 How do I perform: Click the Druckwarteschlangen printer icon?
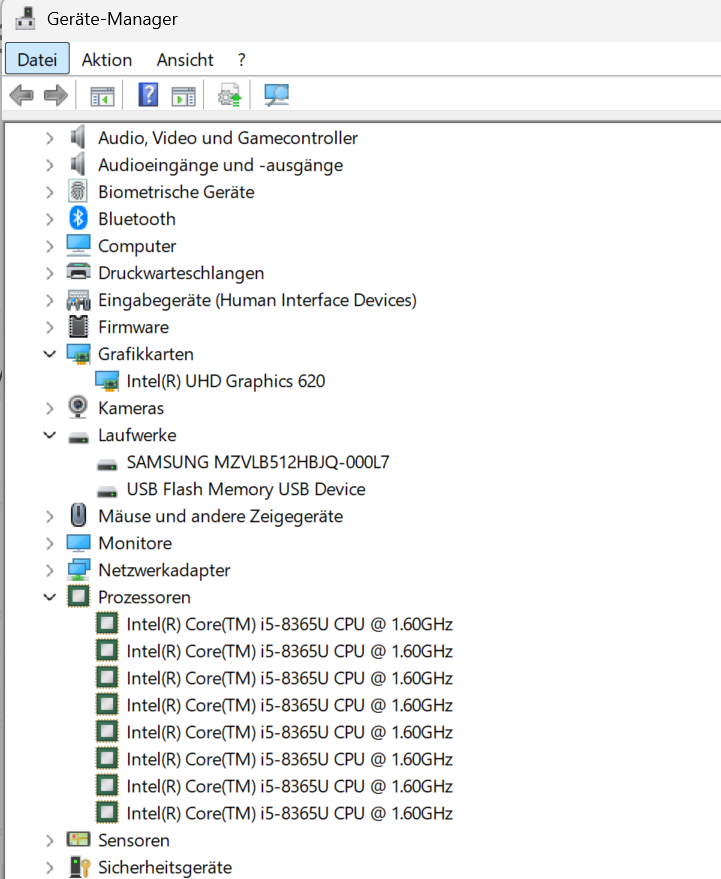(x=78, y=272)
